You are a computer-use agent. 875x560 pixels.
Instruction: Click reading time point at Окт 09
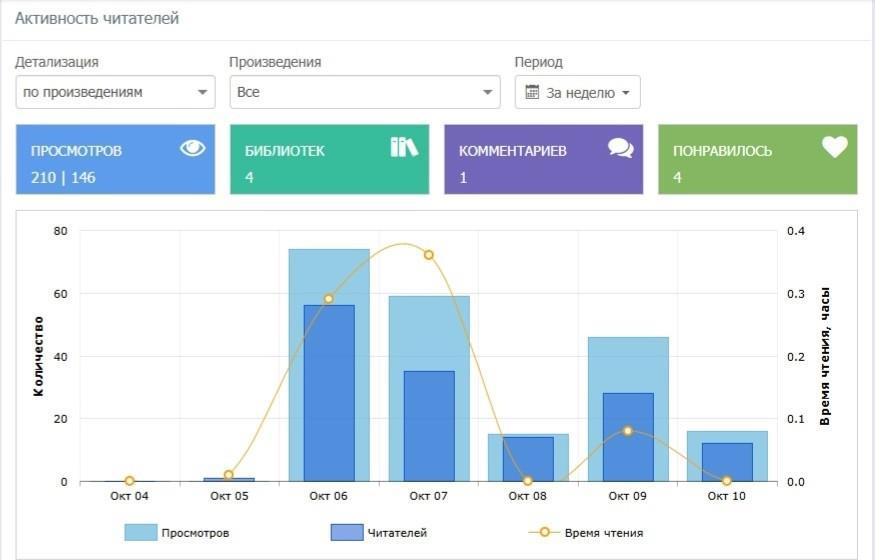pyautogui.click(x=628, y=431)
